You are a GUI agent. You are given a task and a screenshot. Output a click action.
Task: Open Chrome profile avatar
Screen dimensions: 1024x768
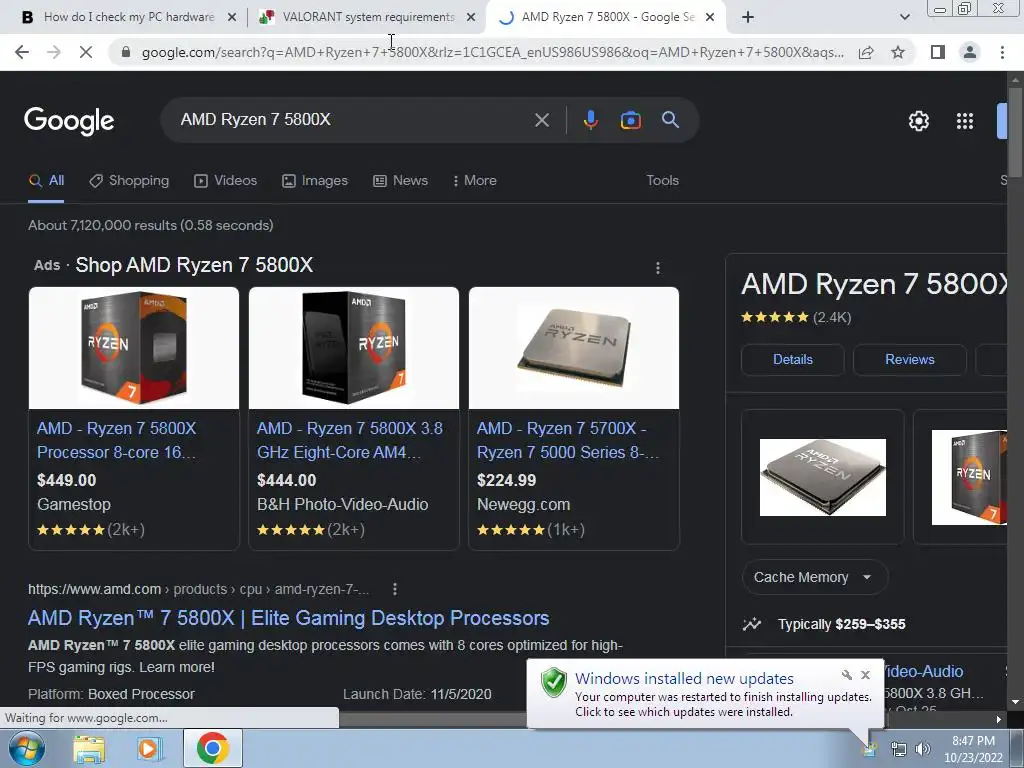(970, 52)
